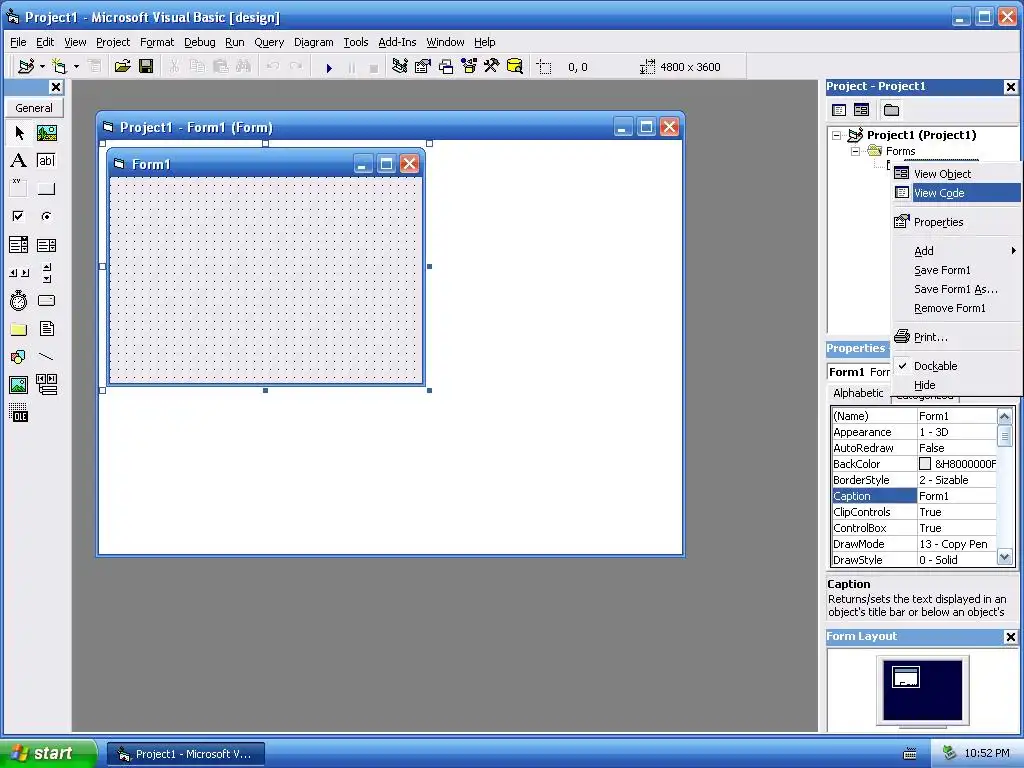This screenshot has width=1024, height=768.
Task: Select the Shape control tool
Action: pos(19,357)
